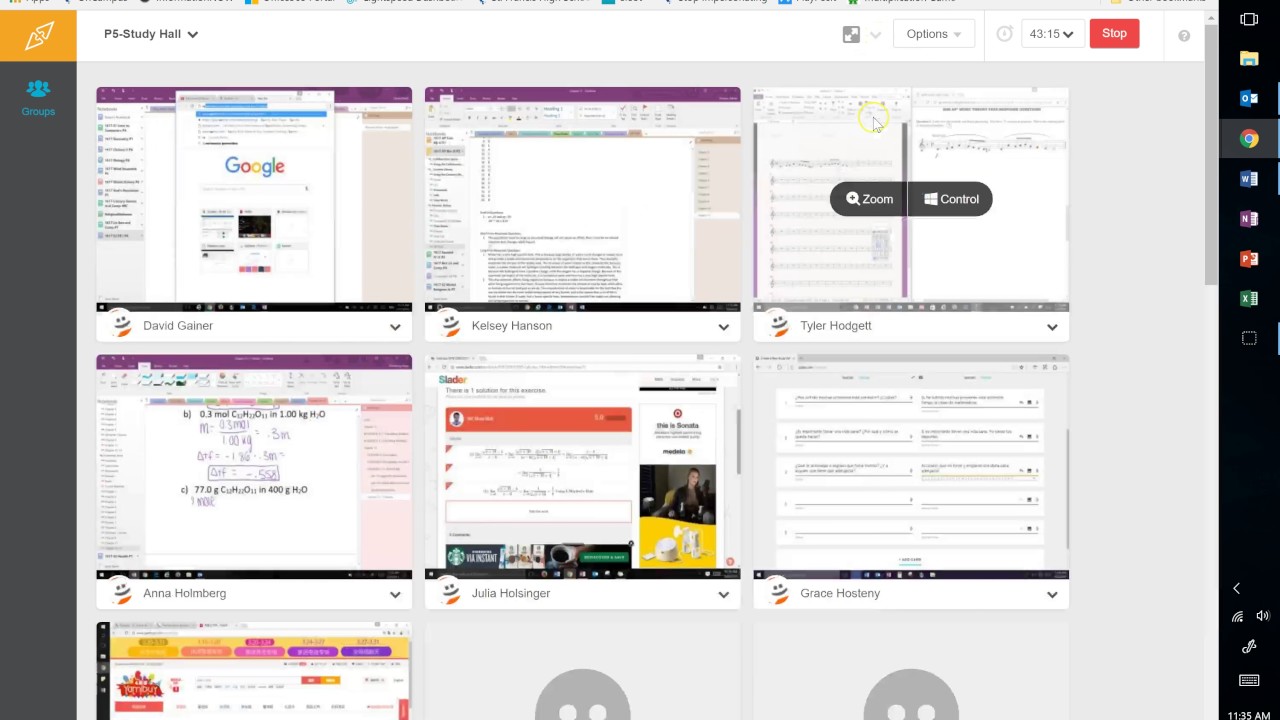1280x720 pixels.
Task: Open the Wi-Fi network tray icon
Action: click(x=1237, y=617)
